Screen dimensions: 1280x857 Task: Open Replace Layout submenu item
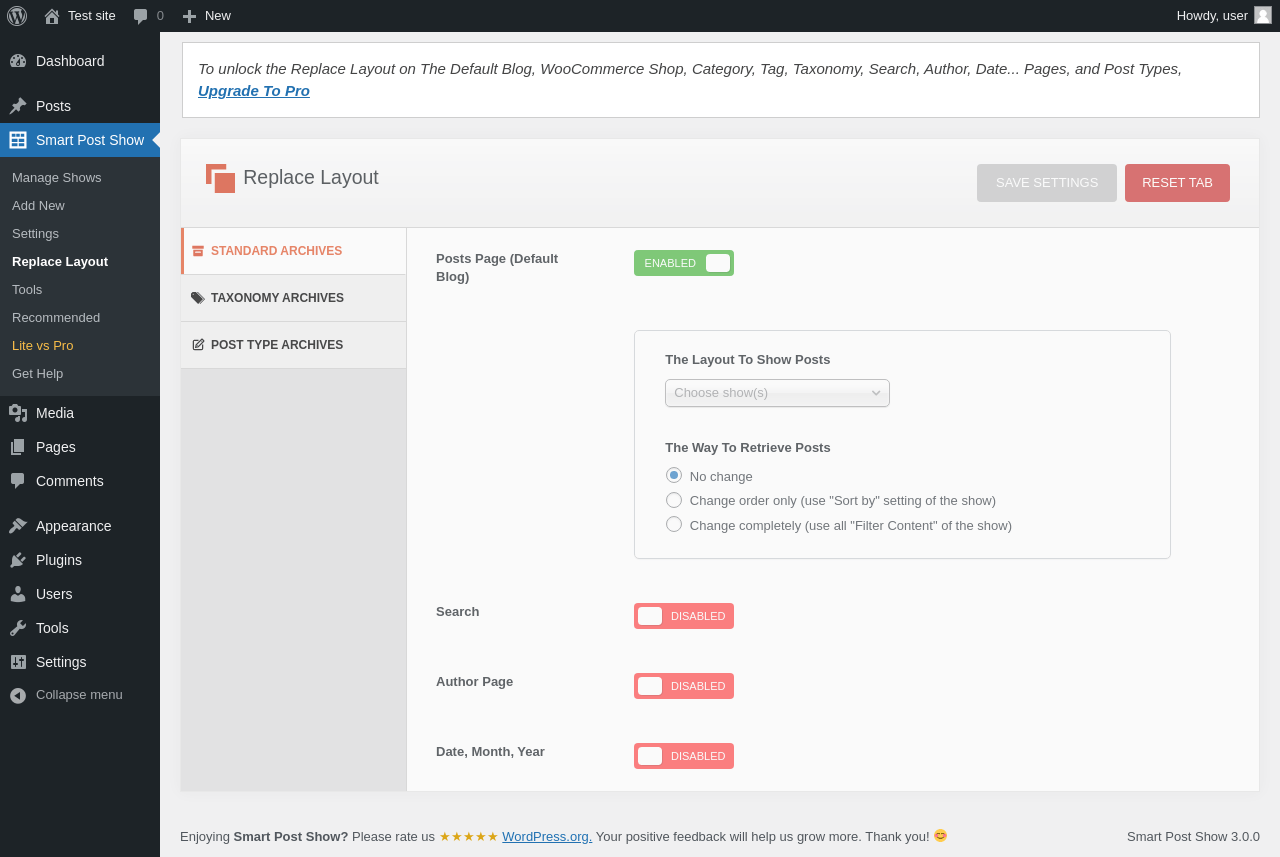(60, 261)
